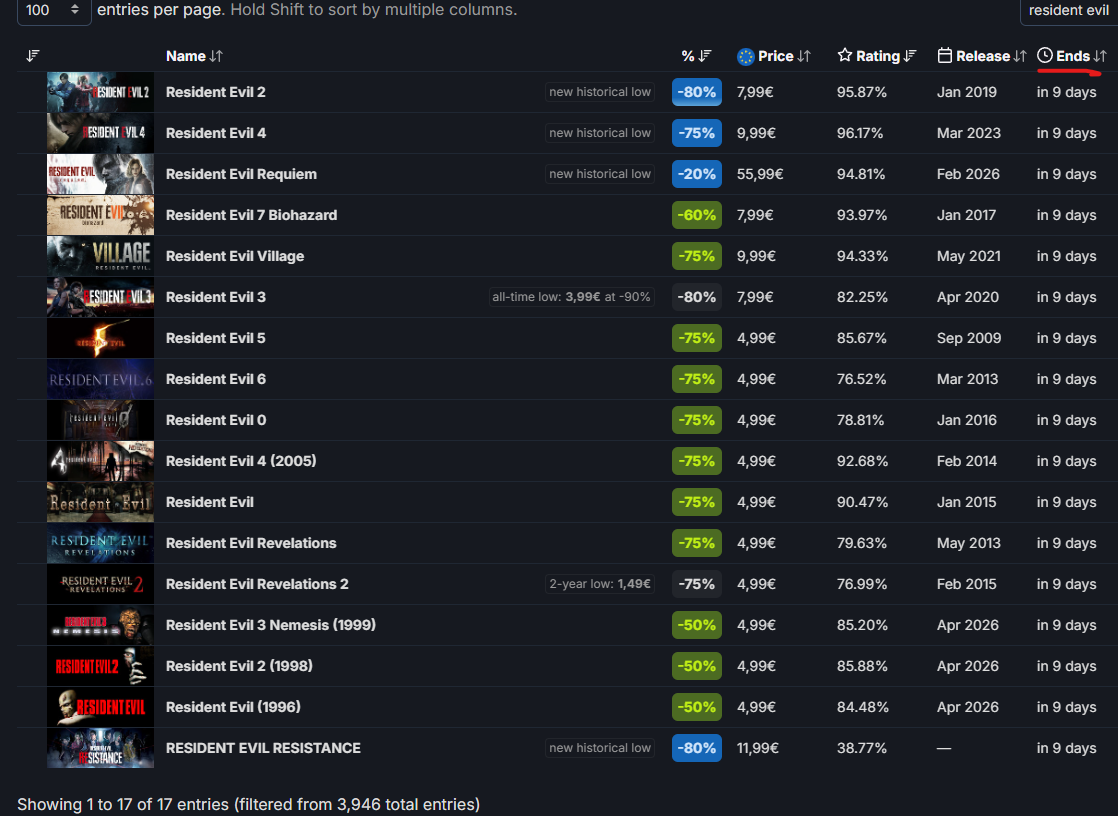Click the 38.77% rating value
1118x816 pixels.
coord(862,748)
